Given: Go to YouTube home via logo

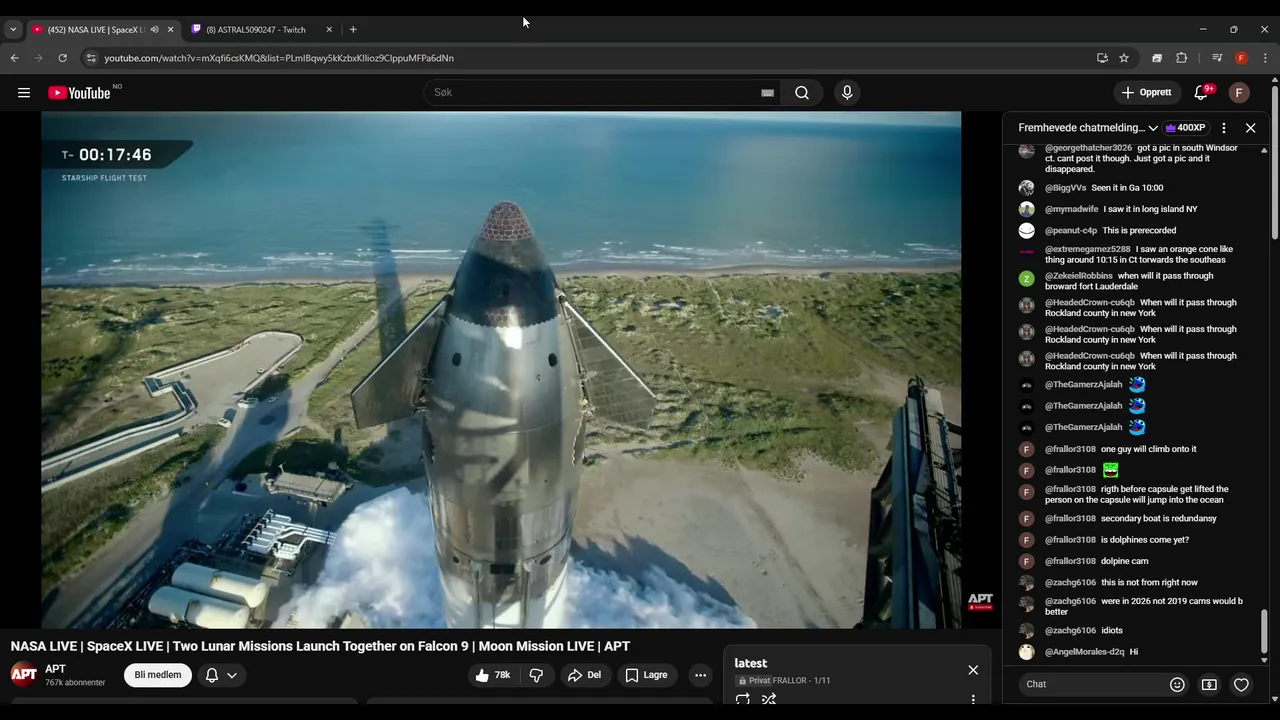Looking at the screenshot, I should tap(79, 93).
